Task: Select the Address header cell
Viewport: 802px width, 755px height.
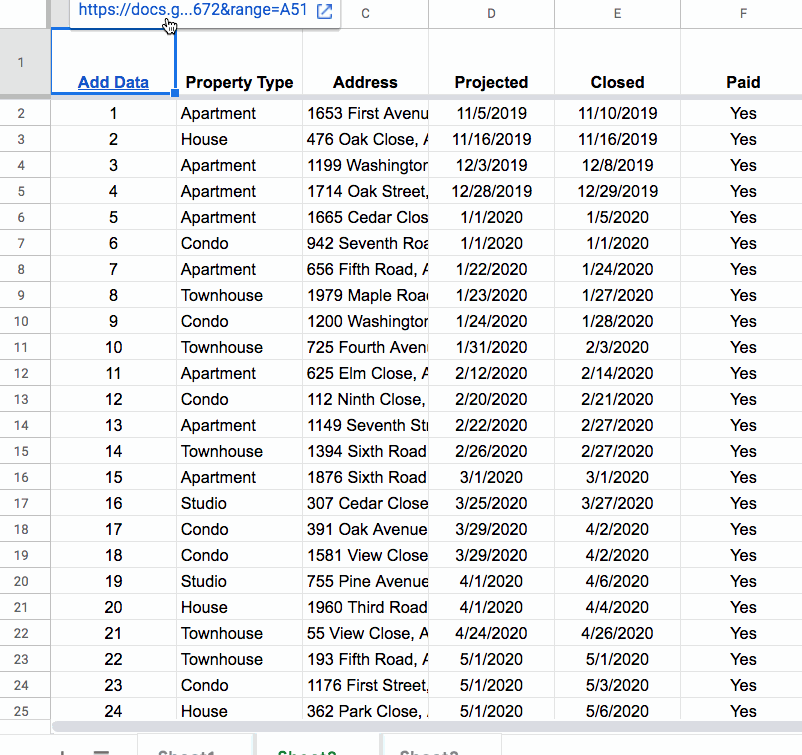Action: pos(365,62)
